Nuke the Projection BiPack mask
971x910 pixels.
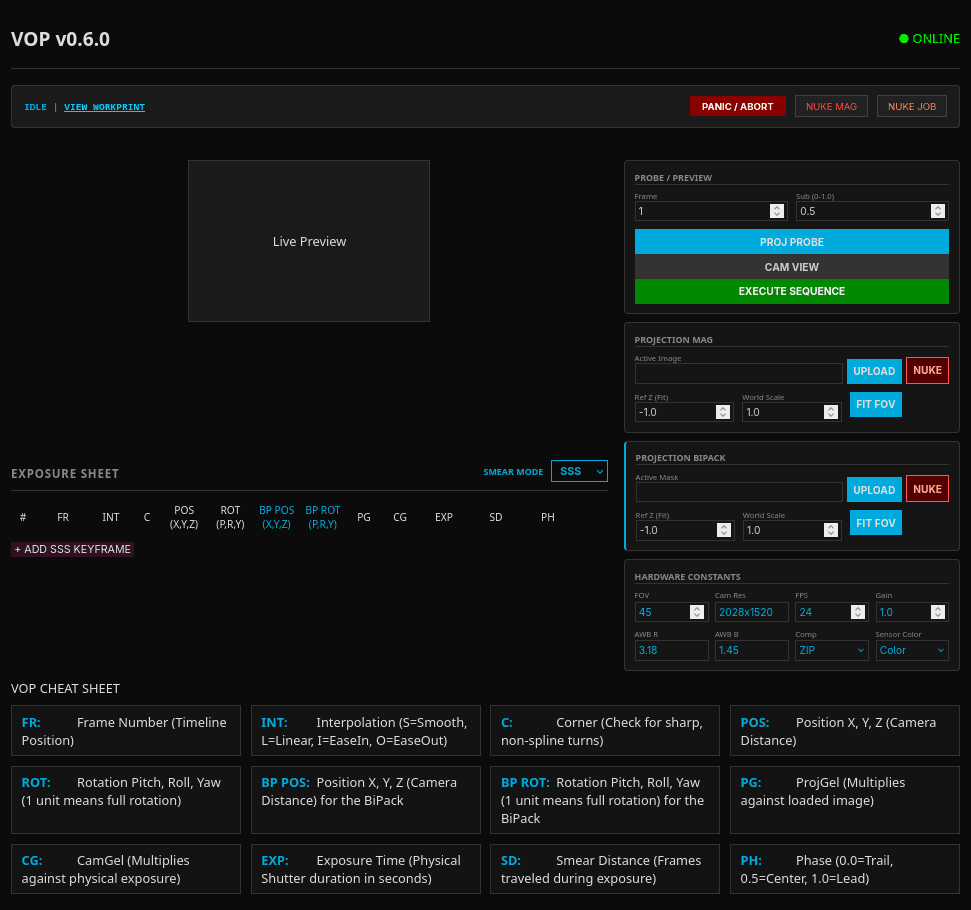click(x=927, y=489)
